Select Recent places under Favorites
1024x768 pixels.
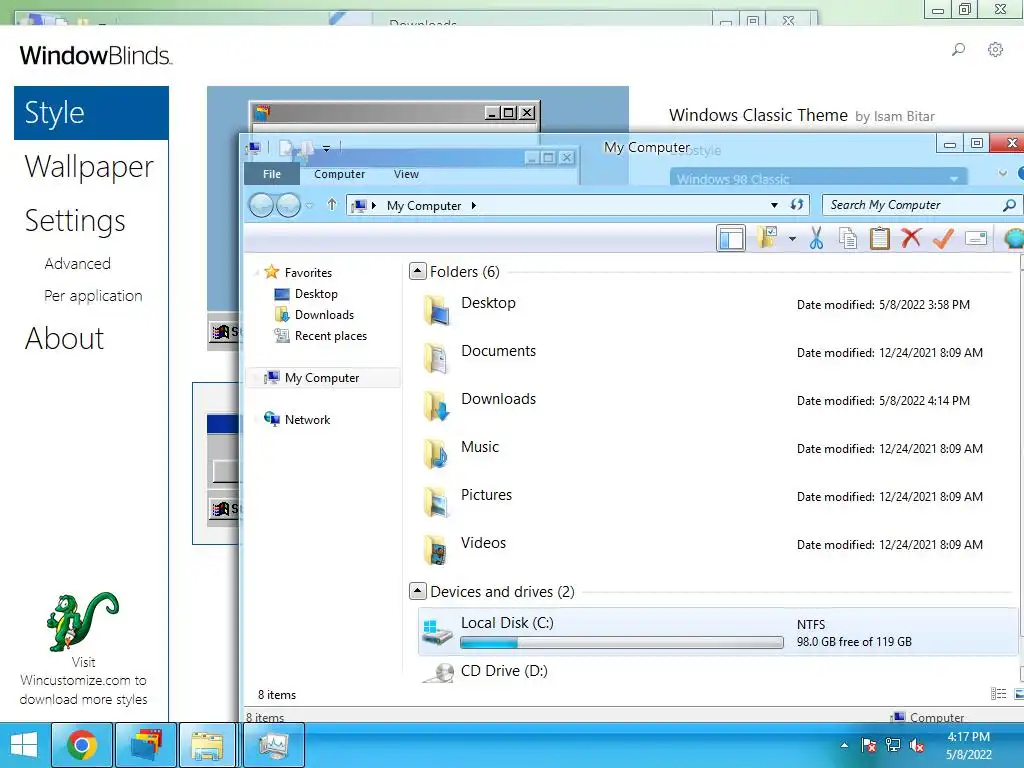click(x=330, y=336)
